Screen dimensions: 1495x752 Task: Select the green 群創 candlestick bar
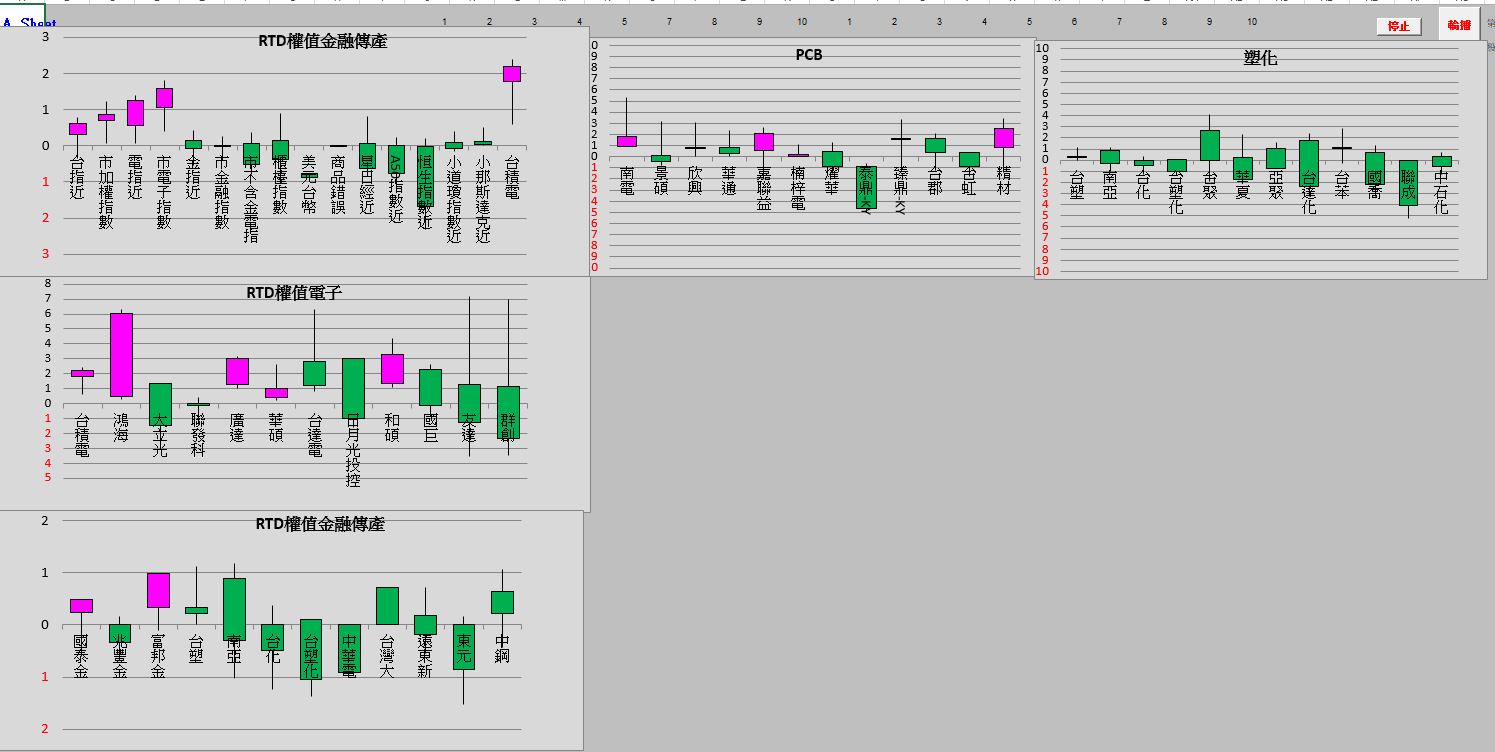point(508,412)
